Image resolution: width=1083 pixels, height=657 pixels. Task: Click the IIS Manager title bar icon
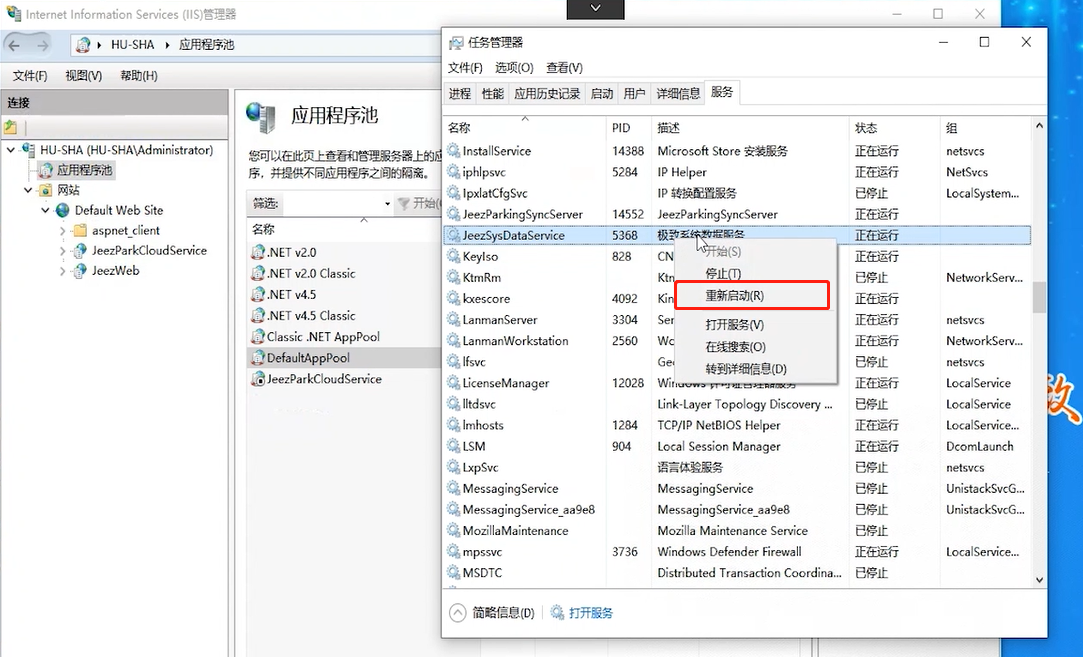(x=13, y=14)
